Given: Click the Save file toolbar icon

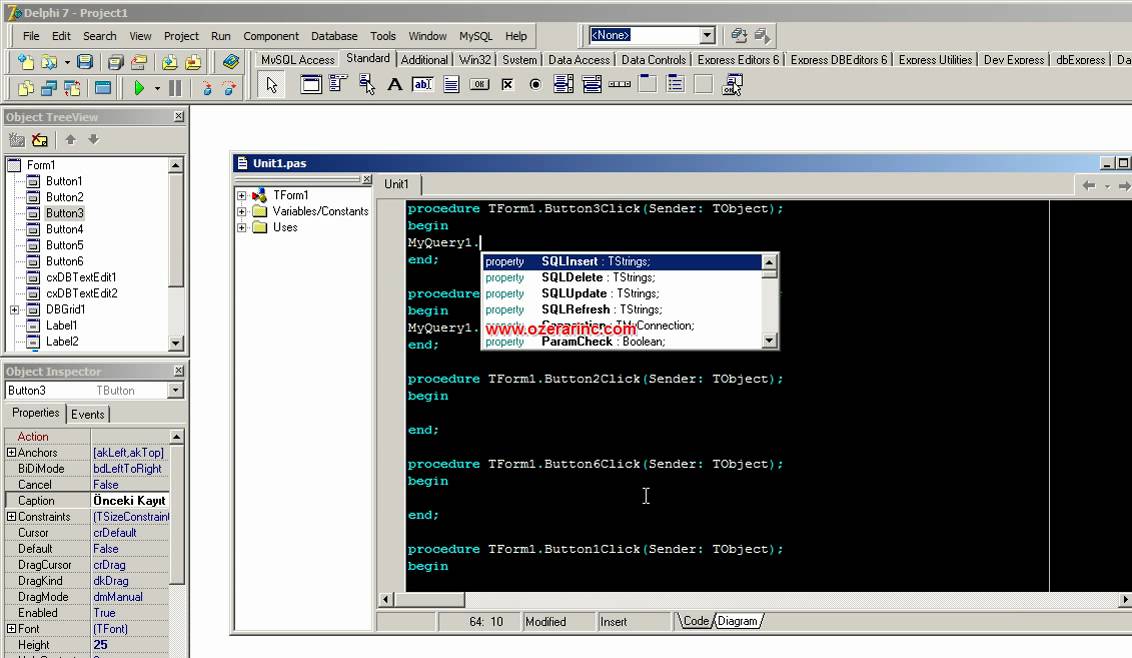Looking at the screenshot, I should [x=85, y=62].
